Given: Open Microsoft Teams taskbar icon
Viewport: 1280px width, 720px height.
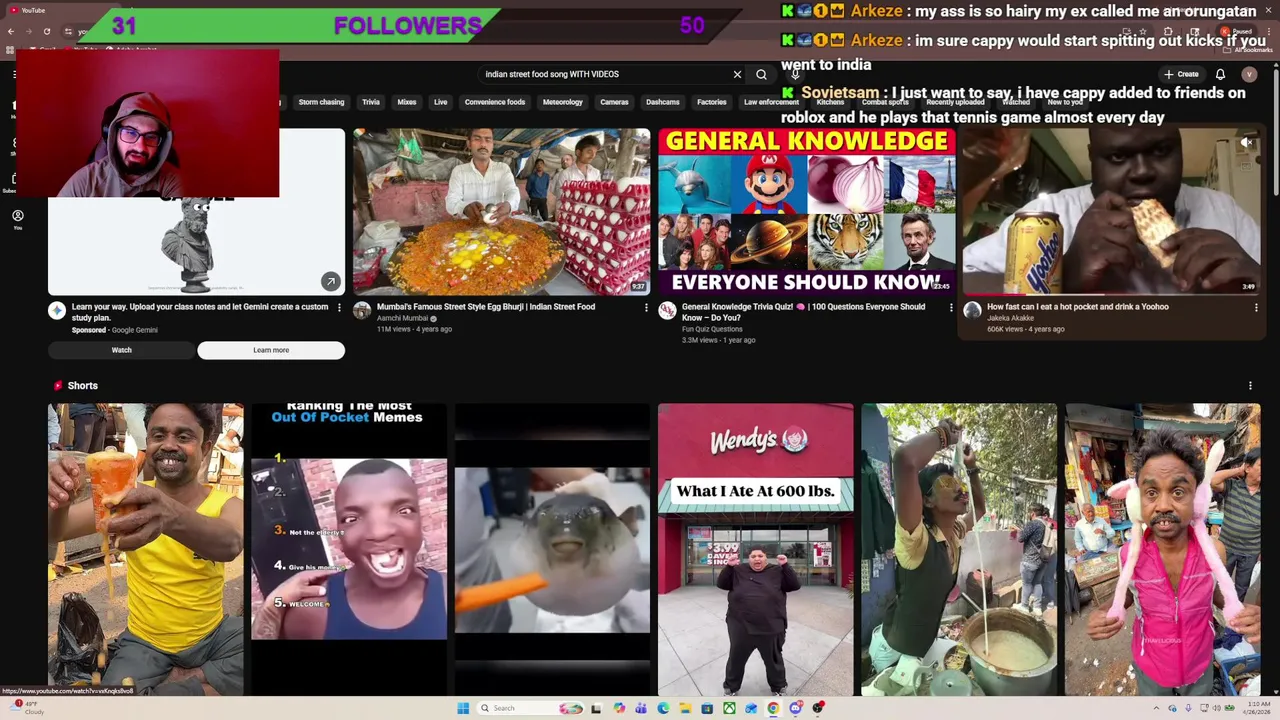Looking at the screenshot, I should [641, 708].
